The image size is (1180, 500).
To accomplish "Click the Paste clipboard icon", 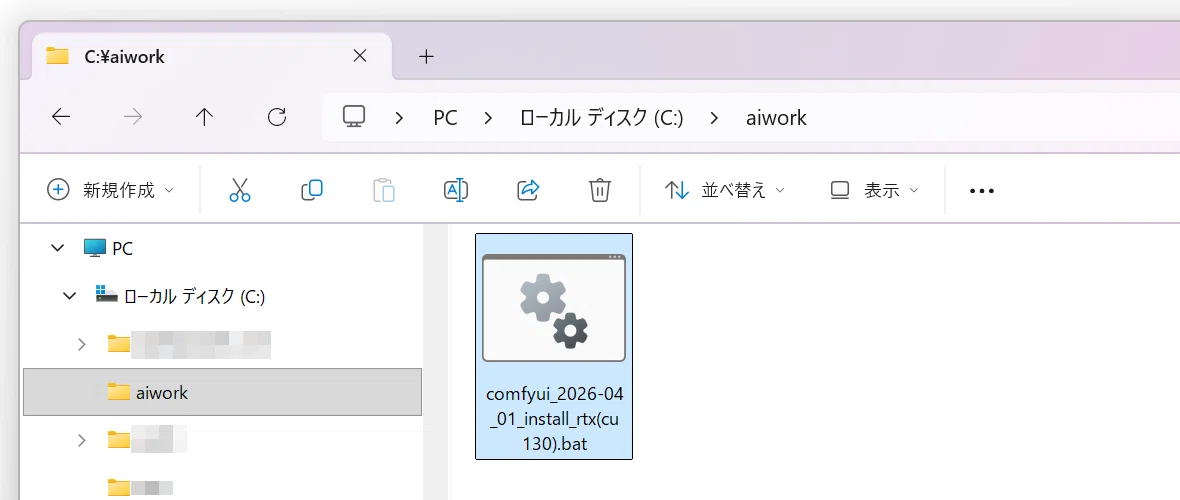I will 384,190.
